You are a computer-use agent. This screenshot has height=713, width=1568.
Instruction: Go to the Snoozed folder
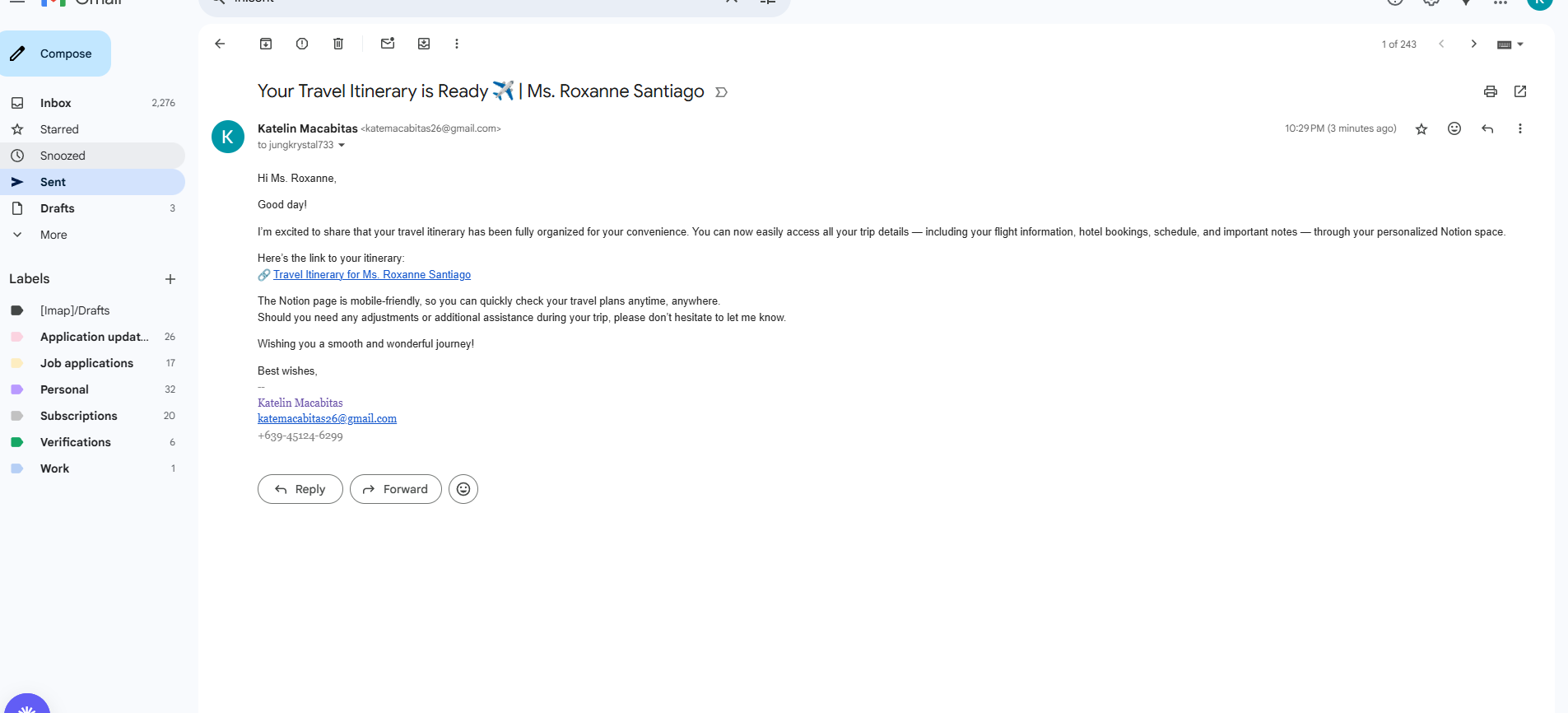[x=92, y=156]
